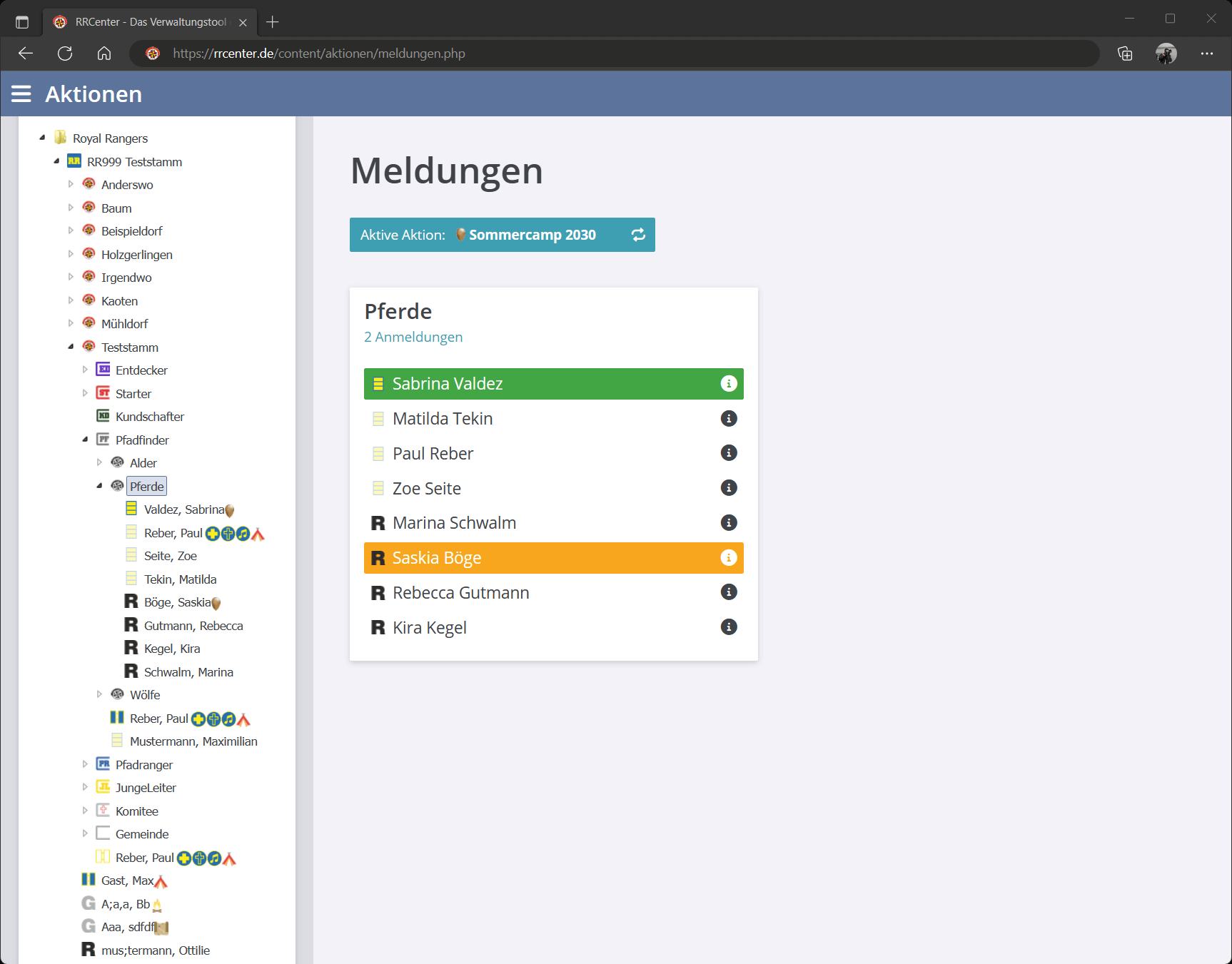Click the Aktive Aktion Sommercamp 2030 button
This screenshot has width=1232, height=964.
(493, 235)
